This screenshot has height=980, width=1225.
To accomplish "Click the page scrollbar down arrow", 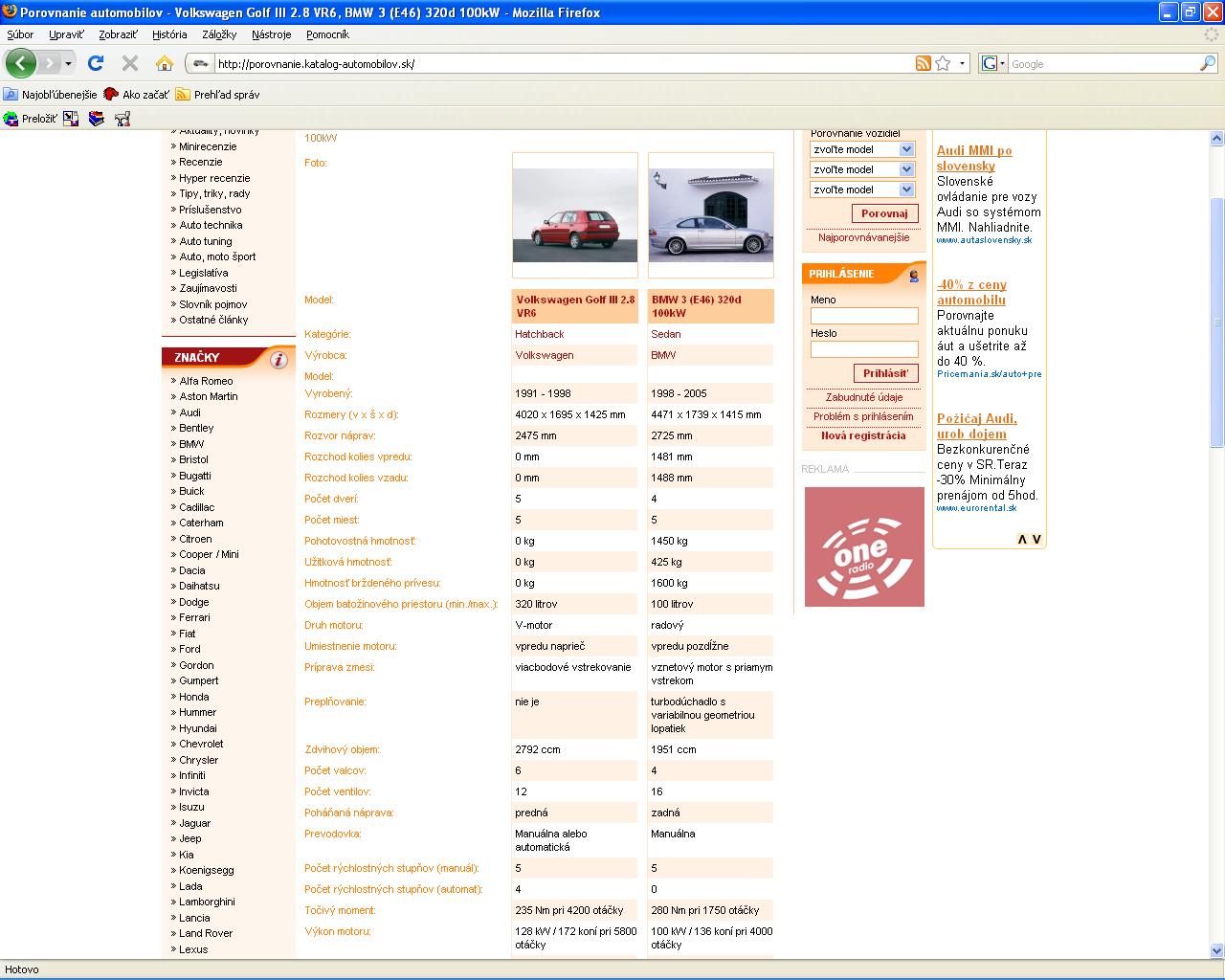I will click(x=1216, y=951).
